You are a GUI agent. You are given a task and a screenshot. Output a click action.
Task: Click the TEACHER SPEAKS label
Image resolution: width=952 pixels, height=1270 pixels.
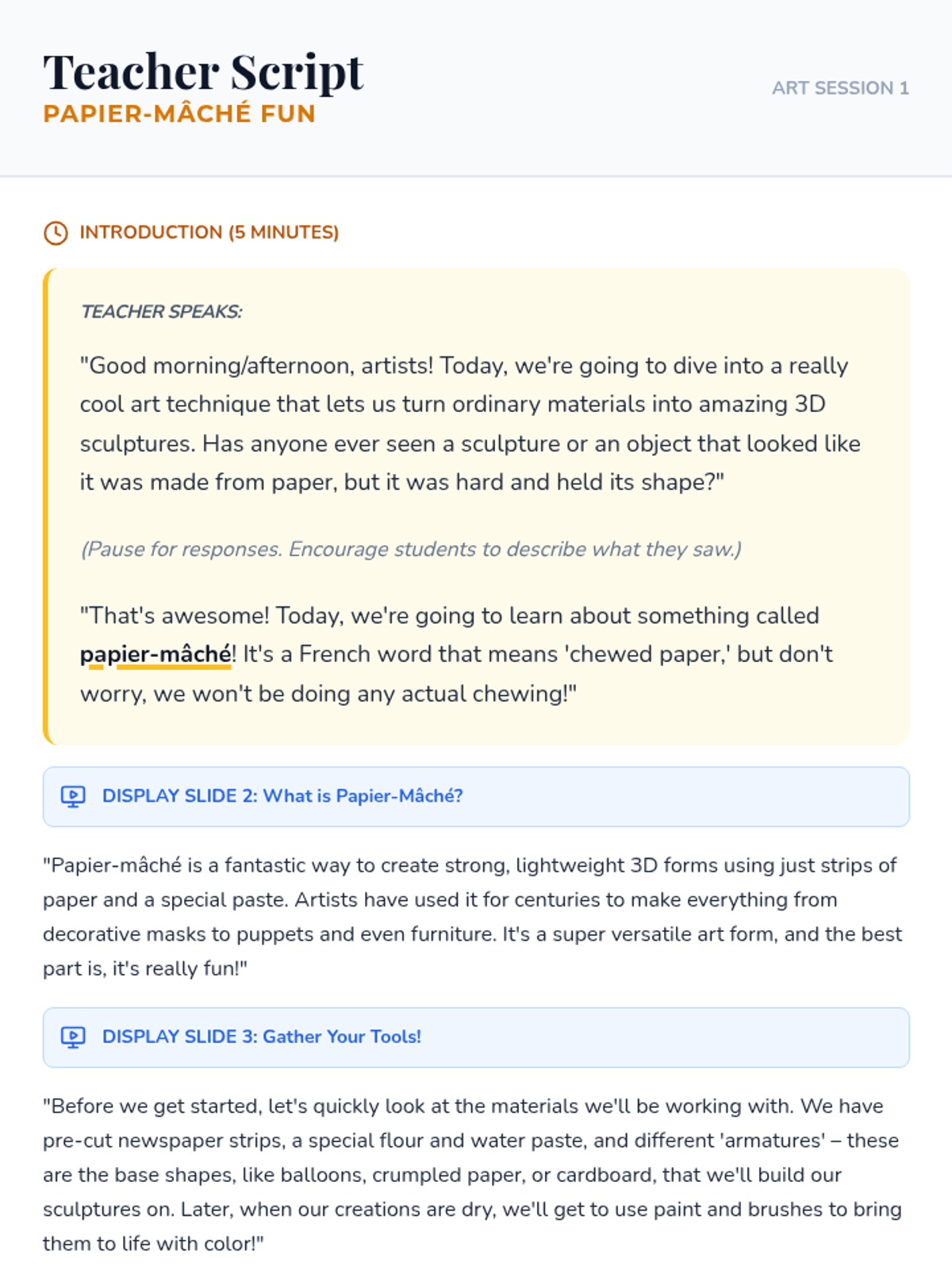click(161, 311)
